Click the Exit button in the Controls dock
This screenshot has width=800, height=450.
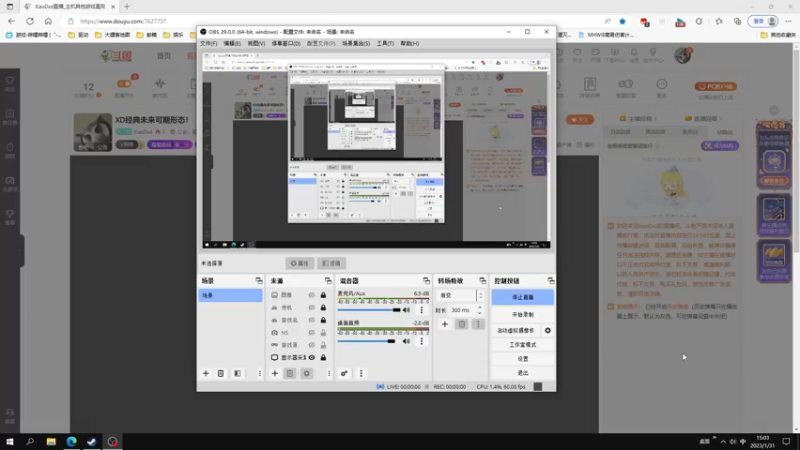pos(523,373)
